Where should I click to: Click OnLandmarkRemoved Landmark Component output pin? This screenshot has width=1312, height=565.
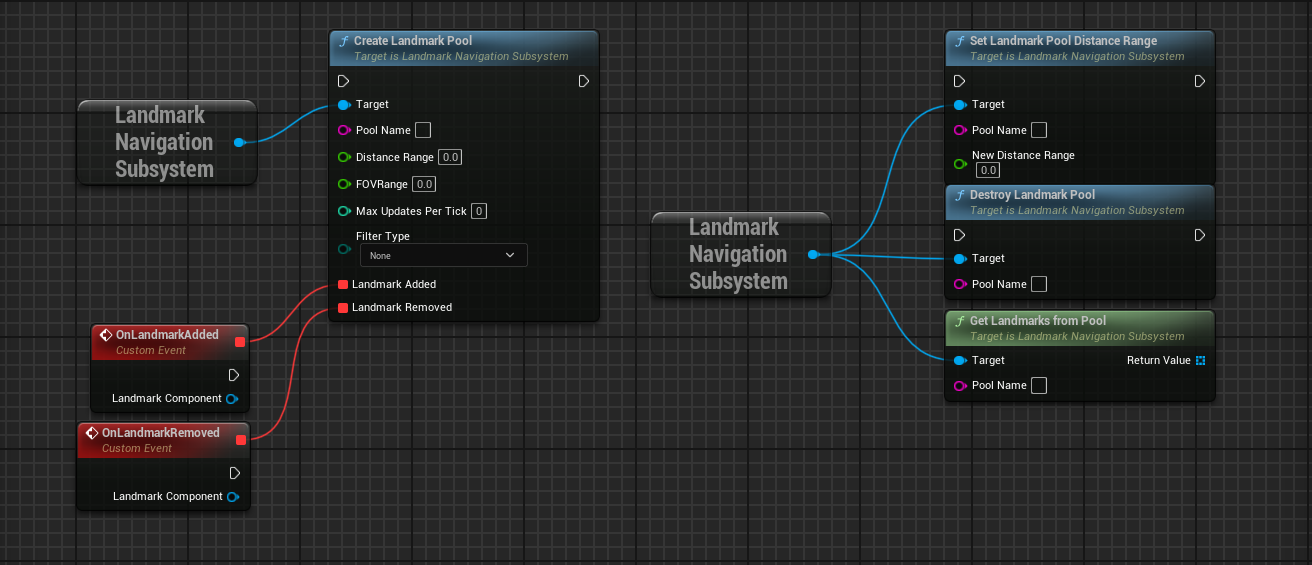pos(233,496)
